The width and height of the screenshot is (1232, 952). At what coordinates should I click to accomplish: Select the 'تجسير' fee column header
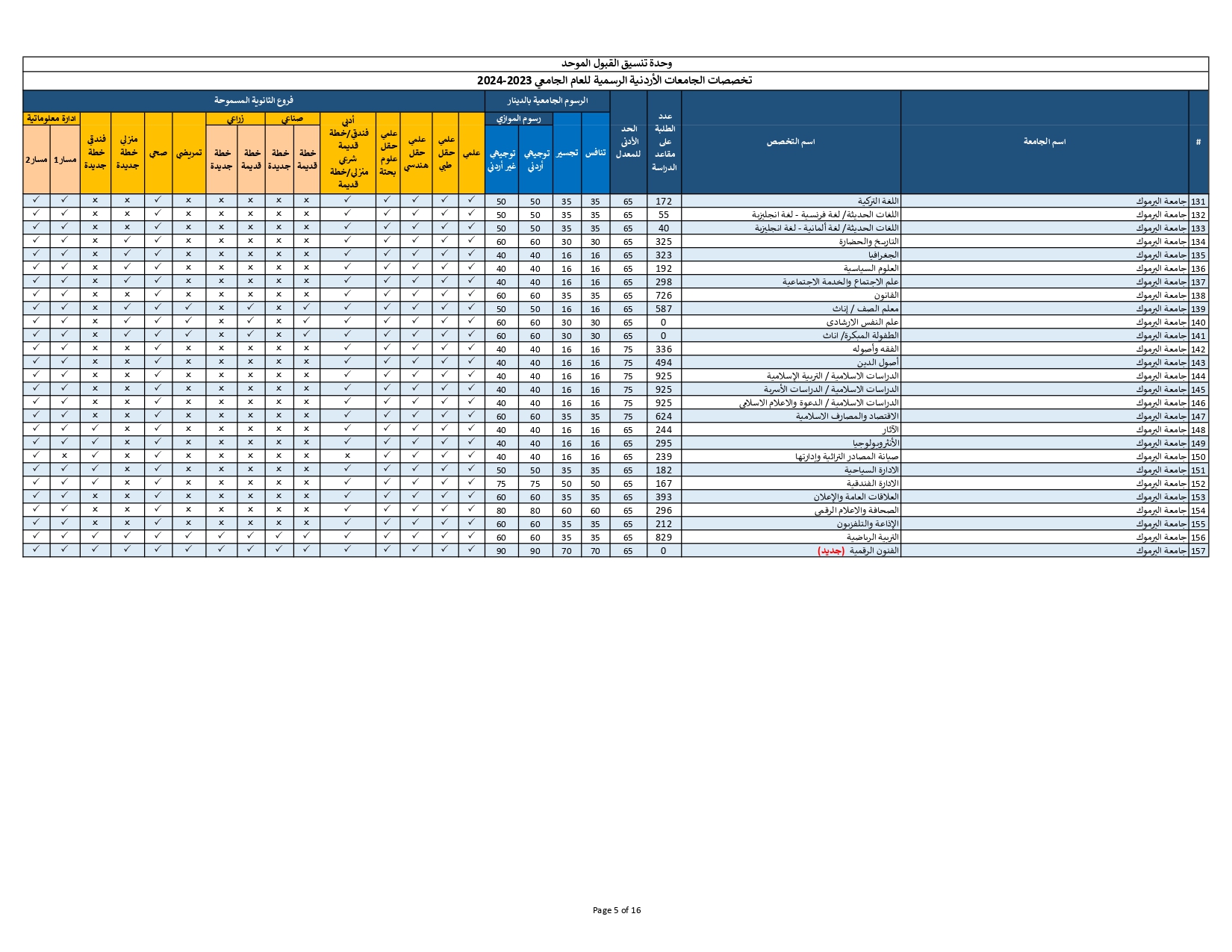(x=567, y=153)
